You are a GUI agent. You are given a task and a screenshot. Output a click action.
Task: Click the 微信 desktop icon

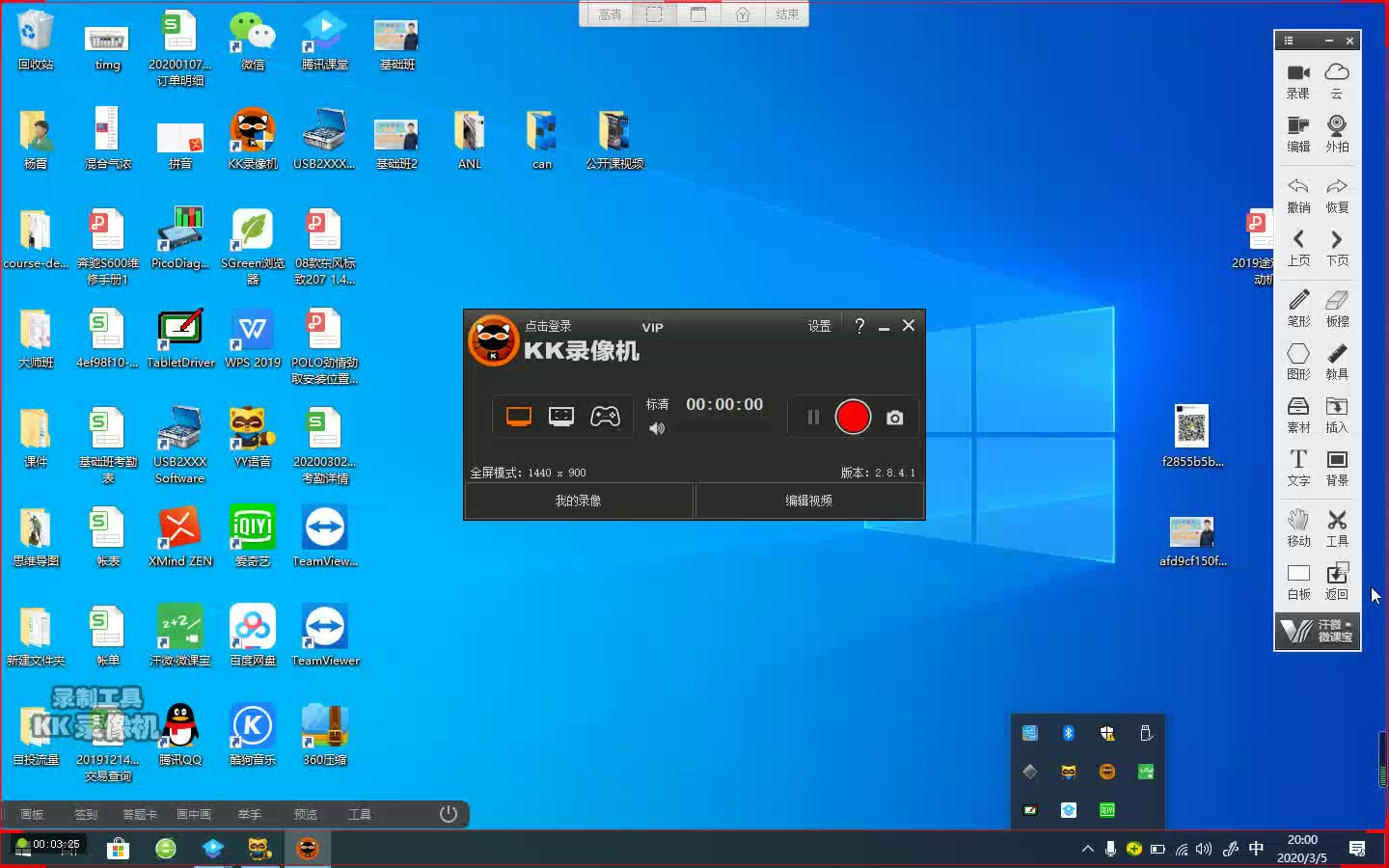(253, 41)
